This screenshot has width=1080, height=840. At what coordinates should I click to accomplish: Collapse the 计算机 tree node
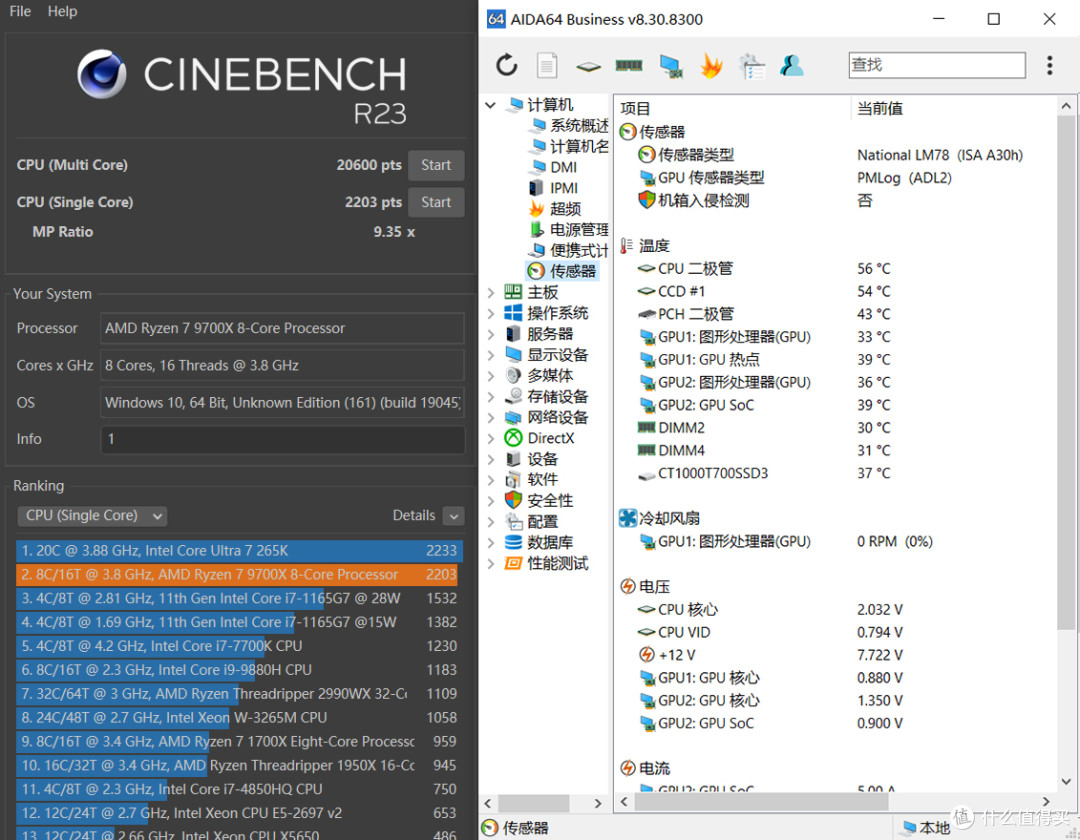[490, 105]
